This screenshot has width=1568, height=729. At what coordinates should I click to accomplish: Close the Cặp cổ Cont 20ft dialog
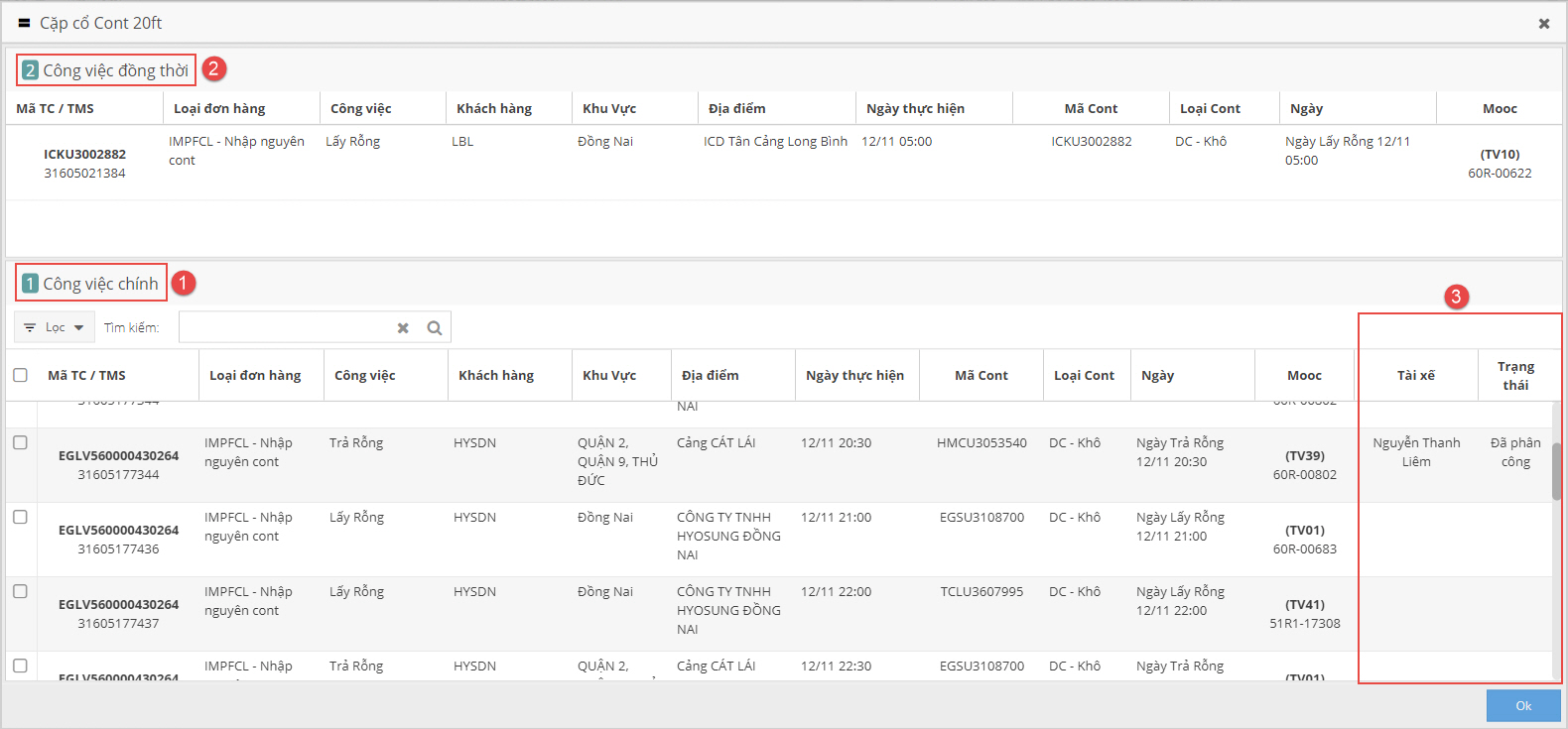pos(1543,23)
